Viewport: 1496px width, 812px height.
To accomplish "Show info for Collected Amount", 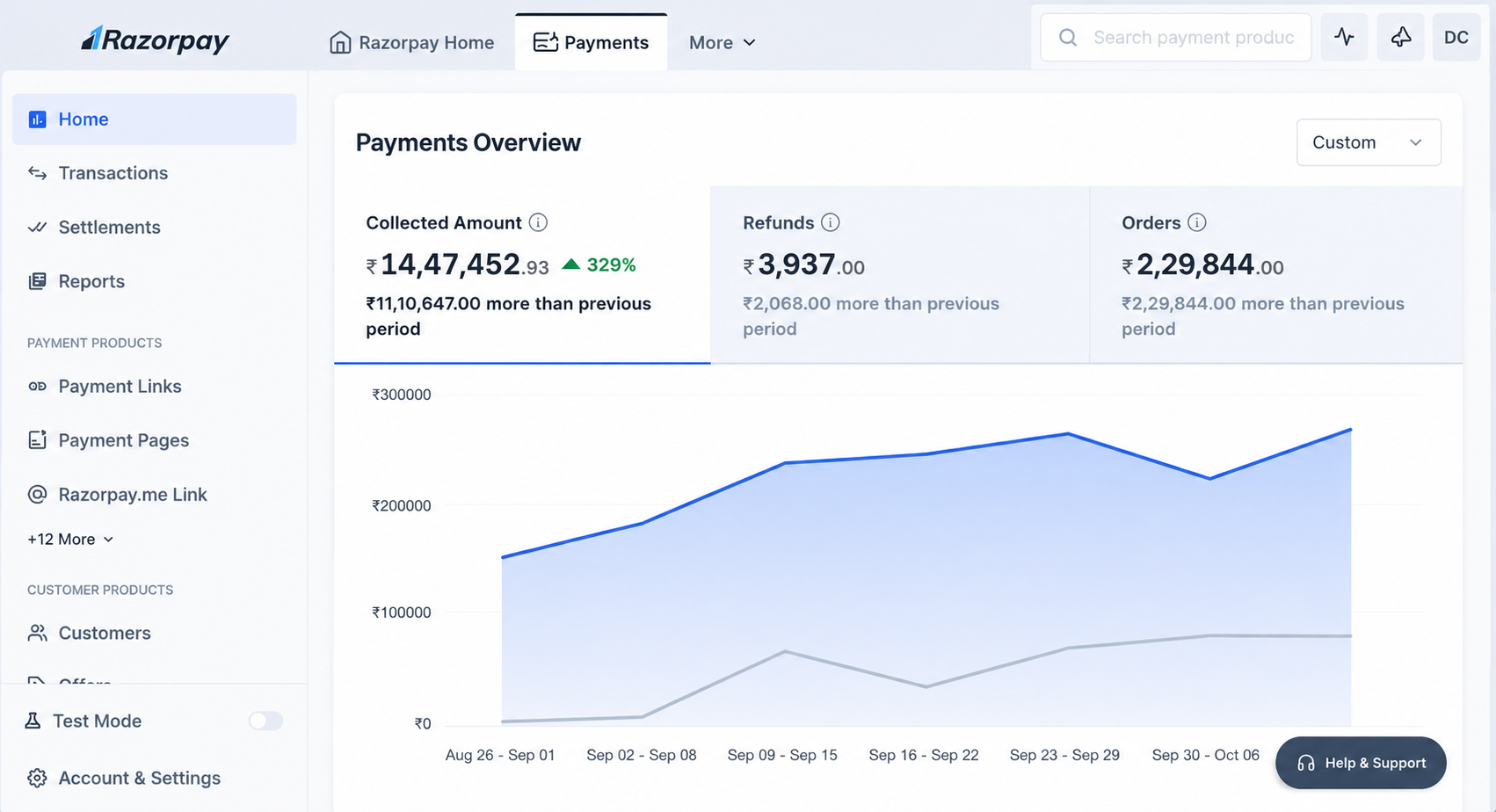I will [539, 222].
